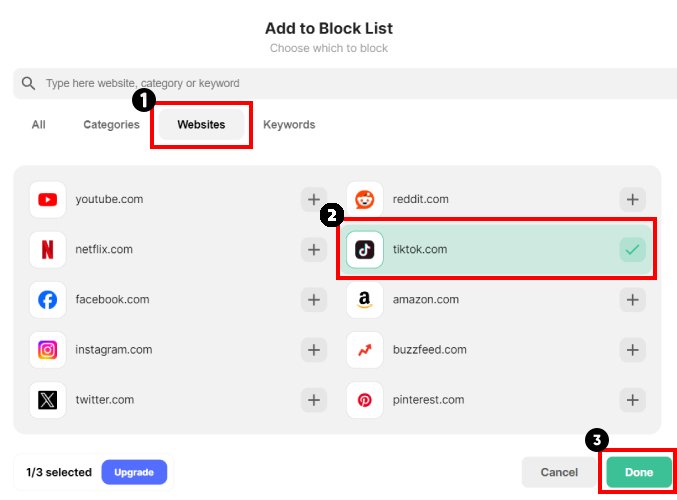Cancel the block list dialog
The width and height of the screenshot is (677, 500).
click(x=559, y=472)
